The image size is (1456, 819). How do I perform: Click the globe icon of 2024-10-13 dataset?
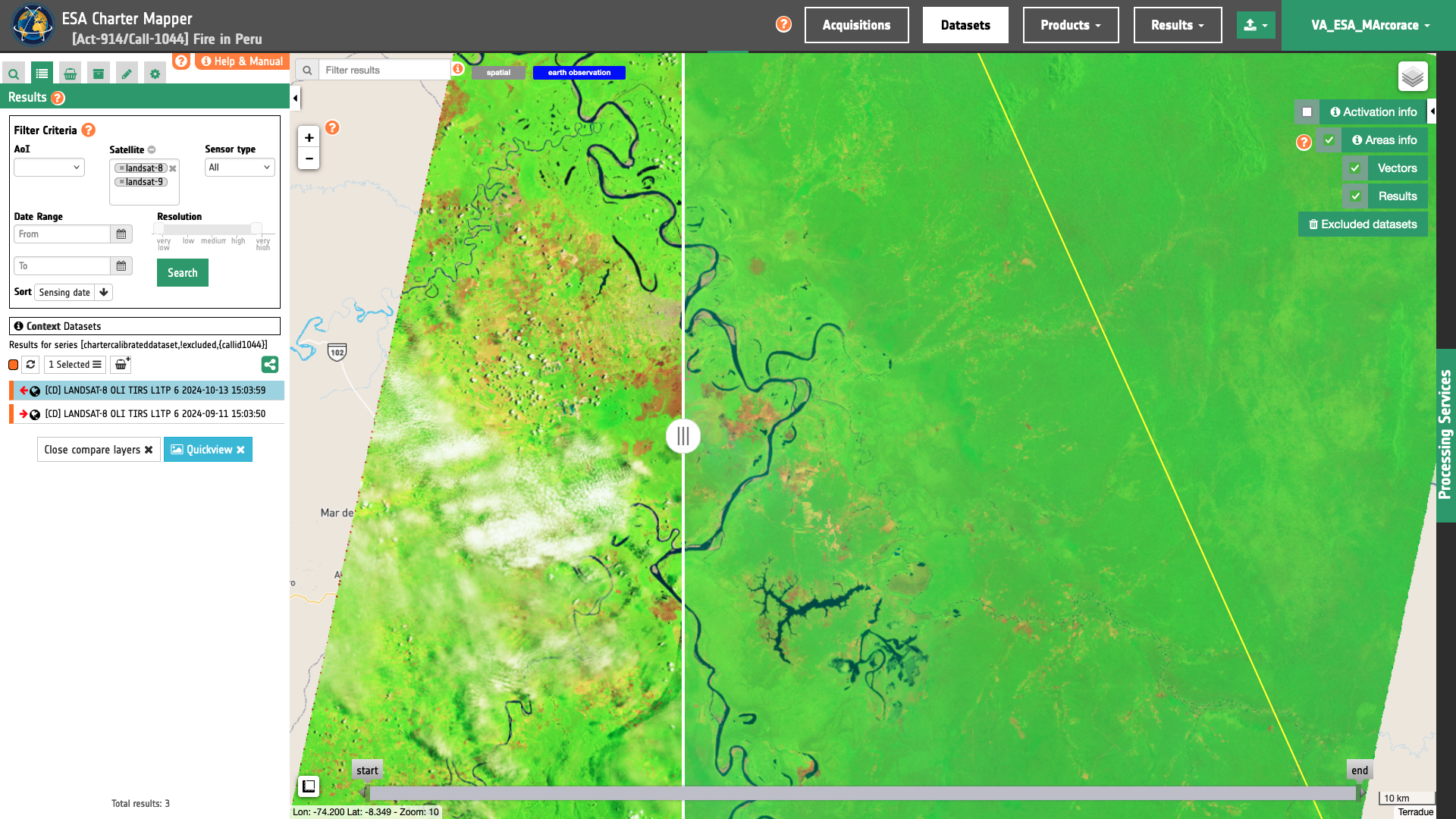[35, 391]
